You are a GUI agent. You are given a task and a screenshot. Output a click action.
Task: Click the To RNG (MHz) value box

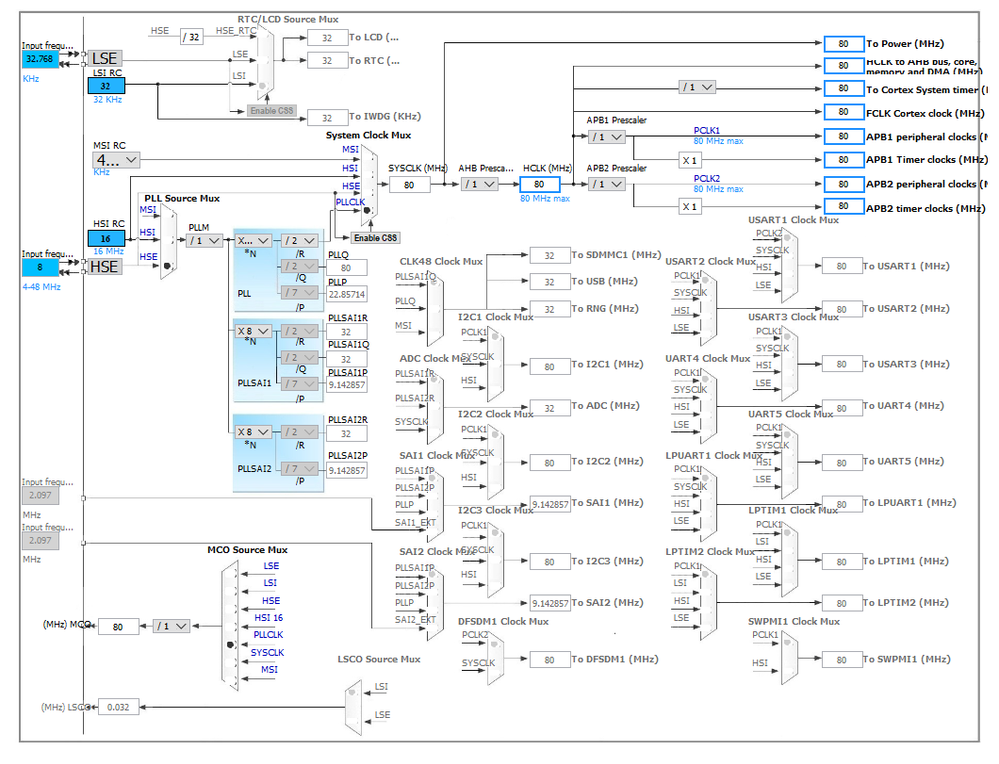(549, 310)
